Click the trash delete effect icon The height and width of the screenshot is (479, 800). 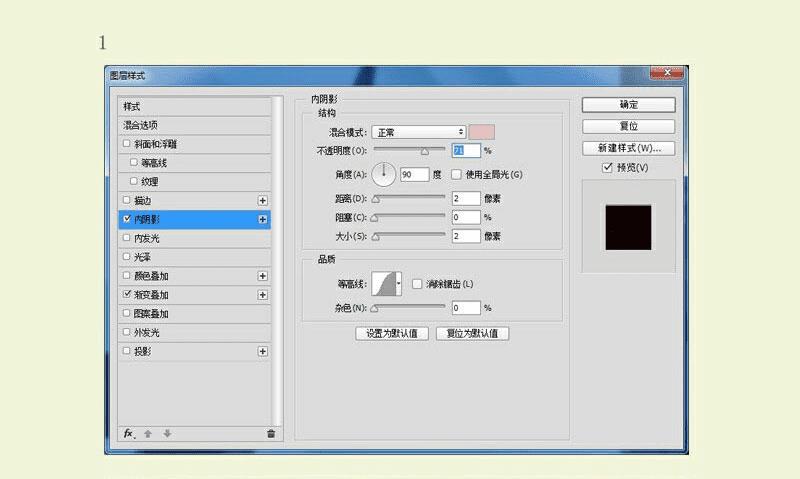(x=271, y=434)
